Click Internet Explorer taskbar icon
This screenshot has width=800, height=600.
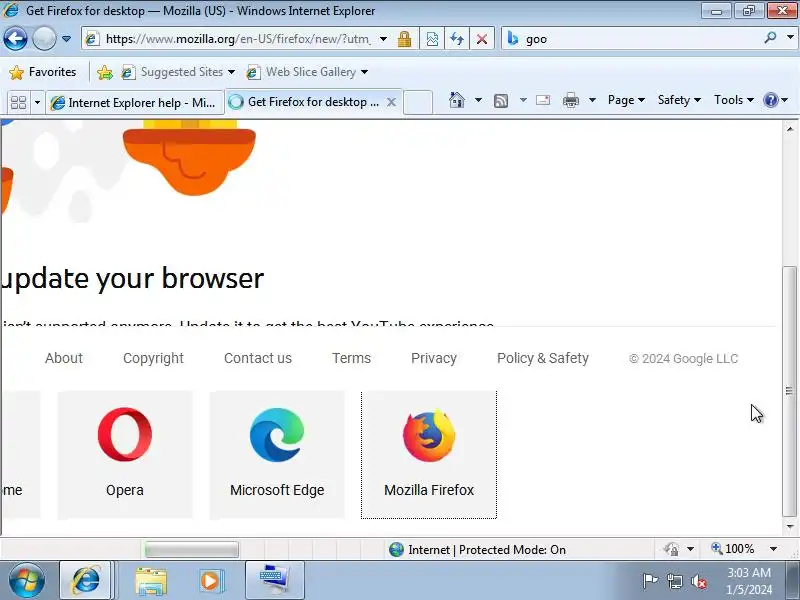(85, 581)
